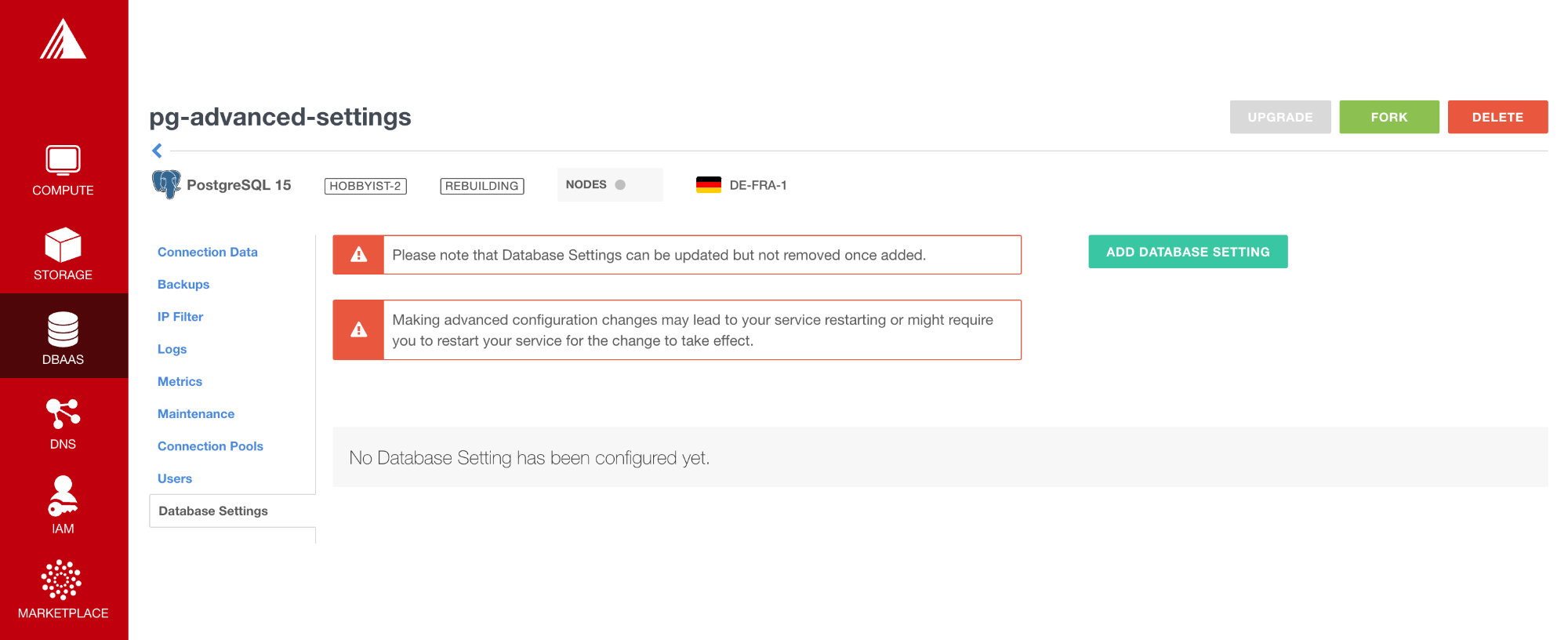1568x640 pixels.
Task: Click the NODES label
Action: coord(586,184)
